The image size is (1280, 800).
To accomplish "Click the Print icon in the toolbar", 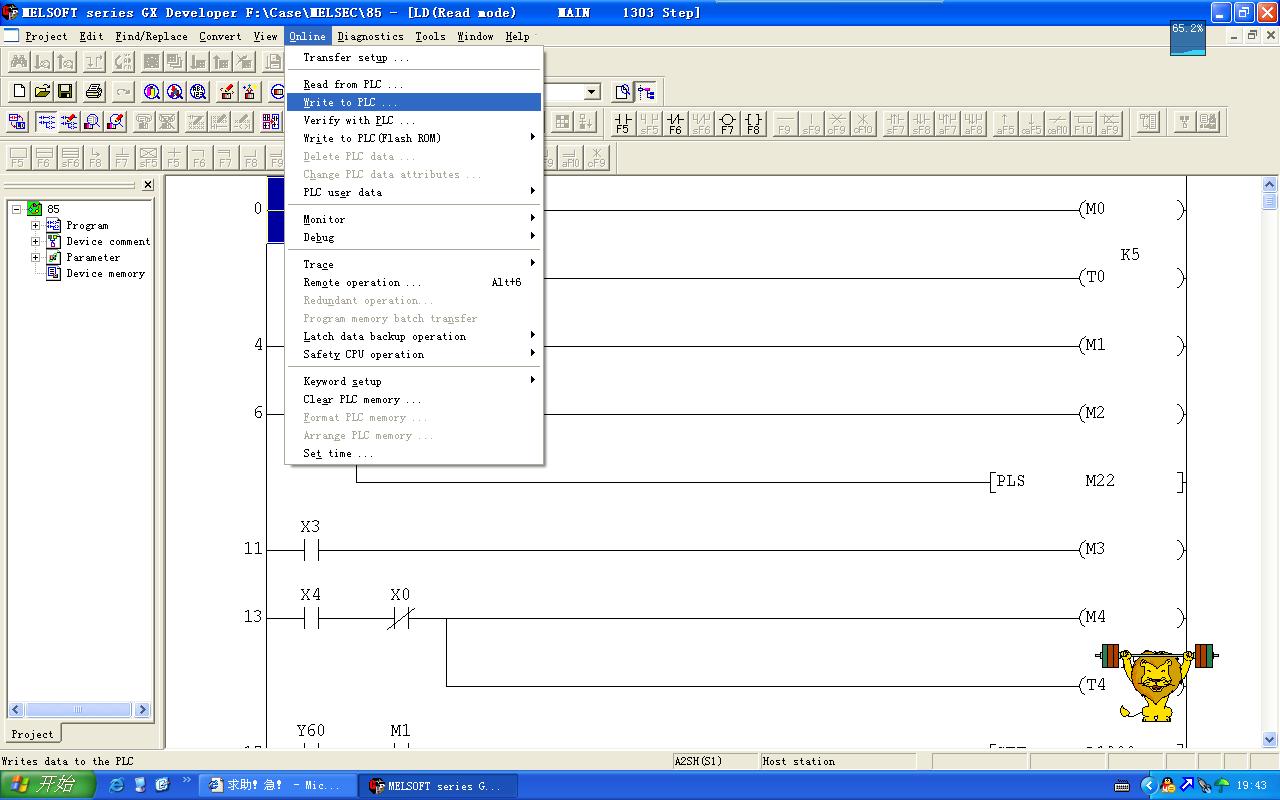I will click(94, 92).
